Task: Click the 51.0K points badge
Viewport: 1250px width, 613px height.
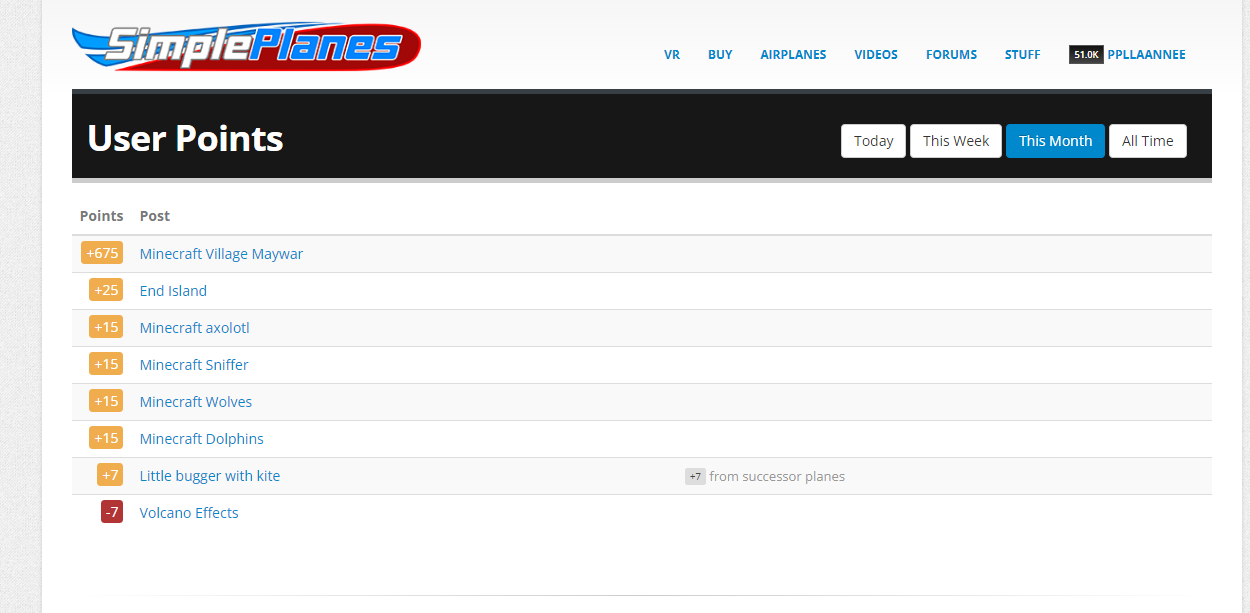Action: [x=1086, y=55]
